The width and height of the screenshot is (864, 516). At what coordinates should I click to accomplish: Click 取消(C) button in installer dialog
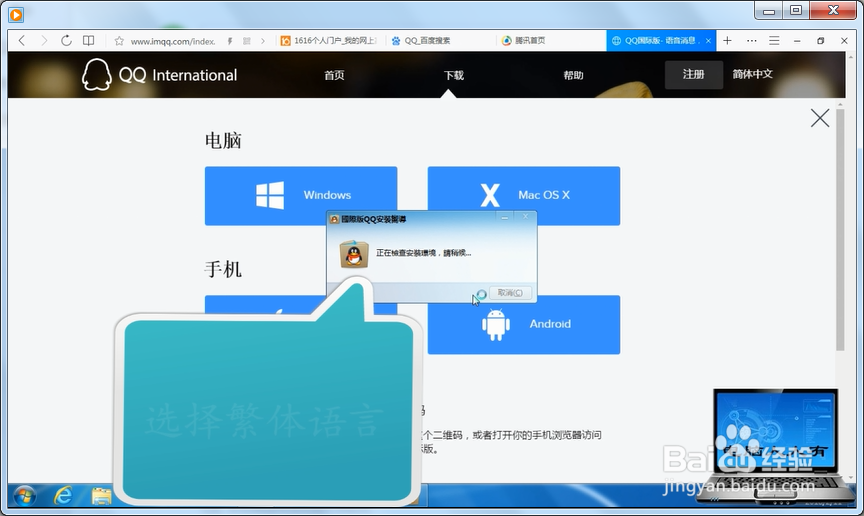coord(510,293)
